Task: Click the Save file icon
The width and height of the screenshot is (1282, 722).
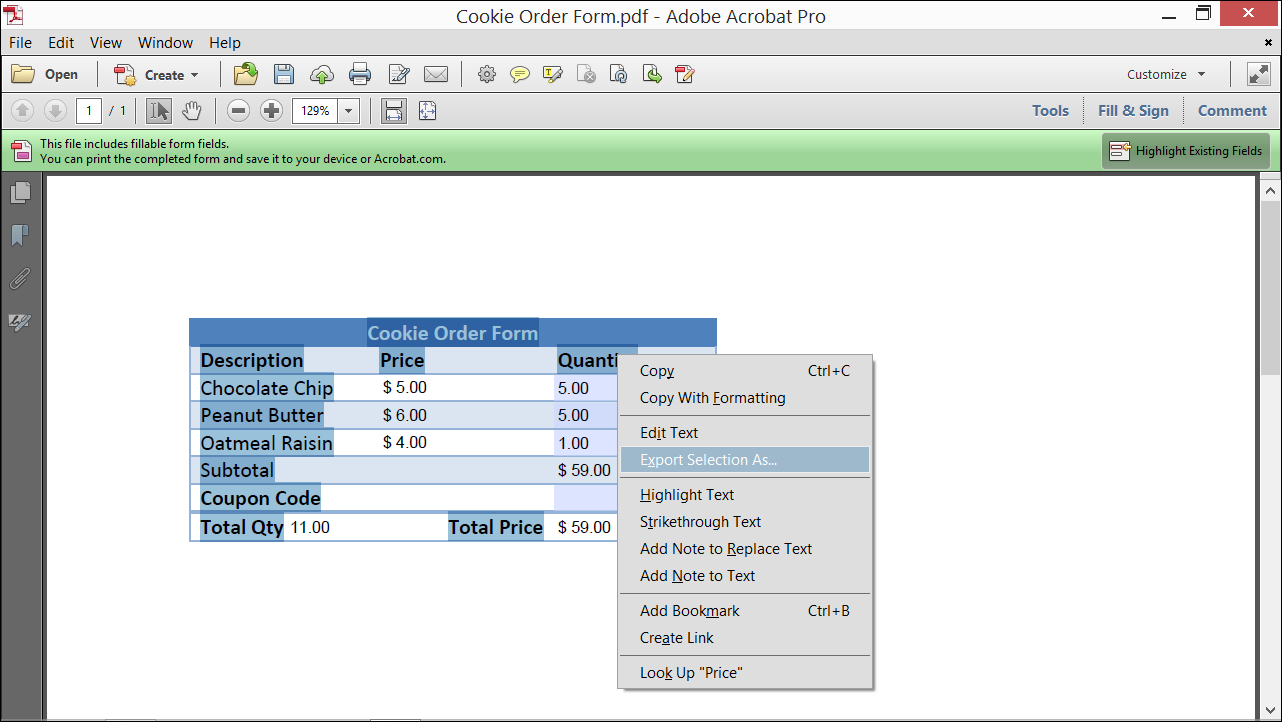Action: click(284, 74)
